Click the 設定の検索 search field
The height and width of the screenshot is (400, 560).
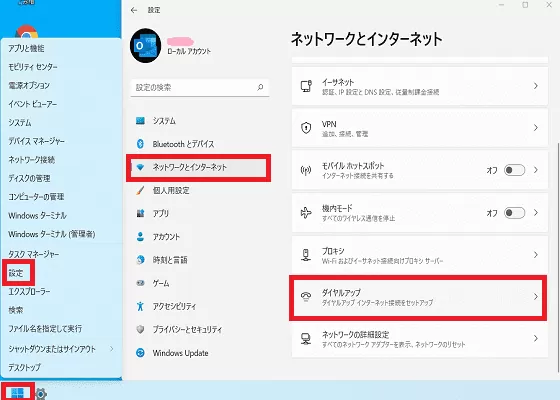(200, 88)
